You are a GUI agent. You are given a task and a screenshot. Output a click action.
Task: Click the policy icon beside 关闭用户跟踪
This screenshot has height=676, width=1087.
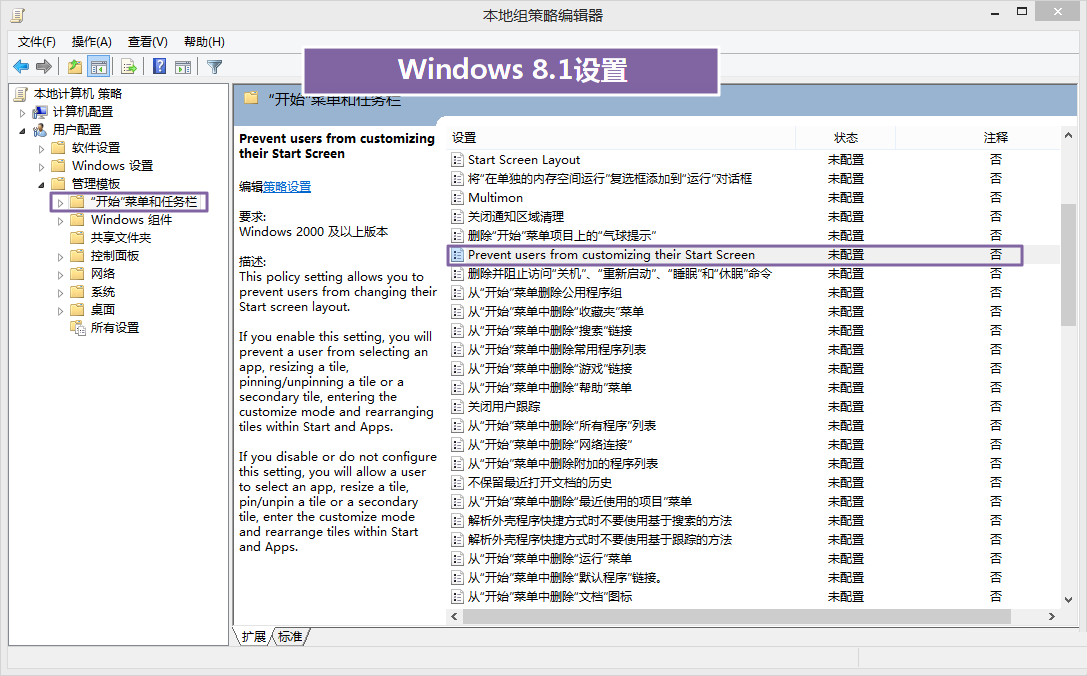pos(458,407)
